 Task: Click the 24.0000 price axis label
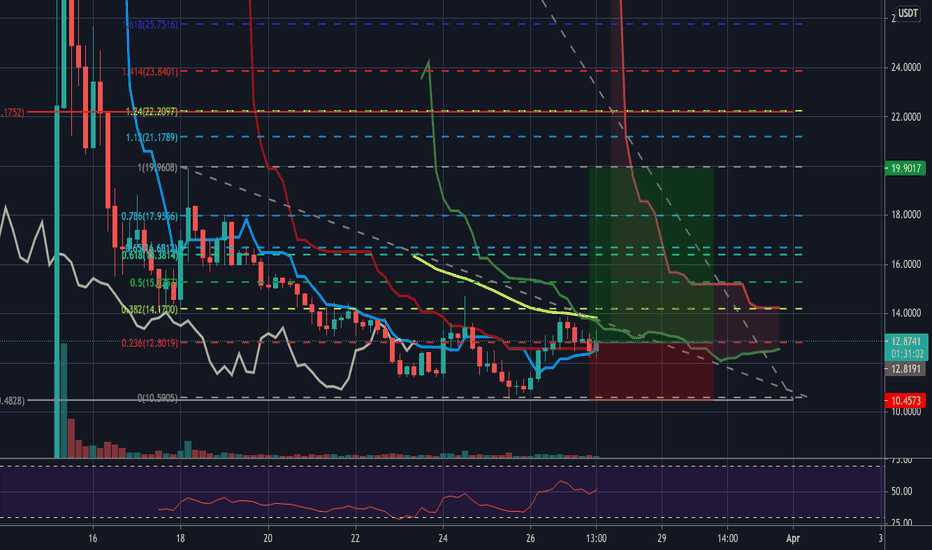pyautogui.click(x=906, y=68)
